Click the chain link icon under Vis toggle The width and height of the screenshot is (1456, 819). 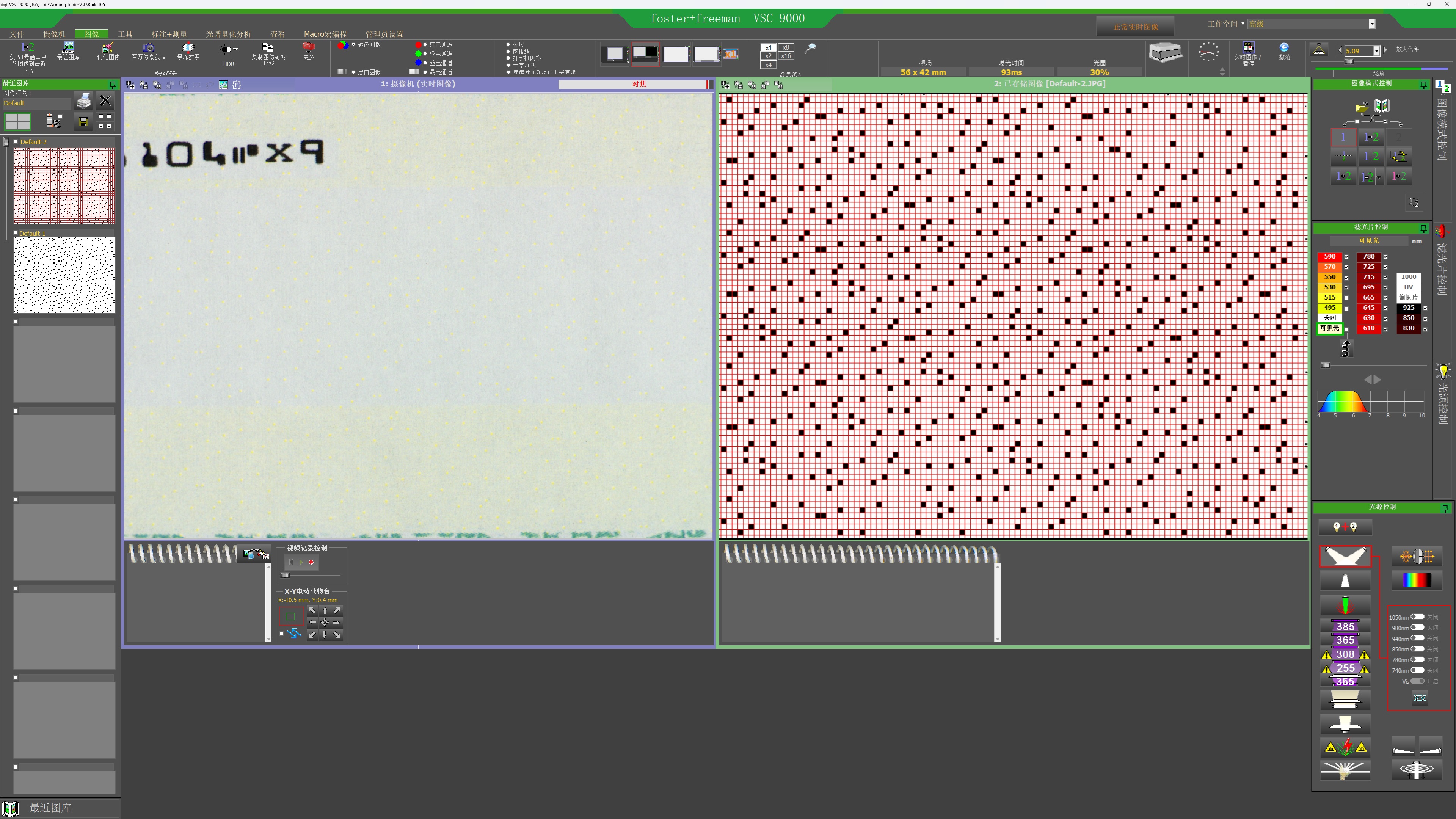1419,698
